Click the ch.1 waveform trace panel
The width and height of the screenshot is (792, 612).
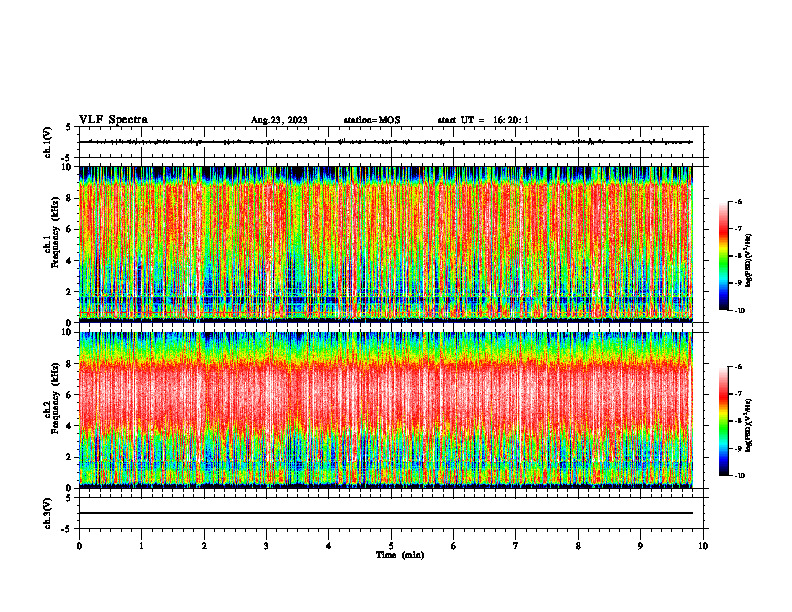(391, 142)
